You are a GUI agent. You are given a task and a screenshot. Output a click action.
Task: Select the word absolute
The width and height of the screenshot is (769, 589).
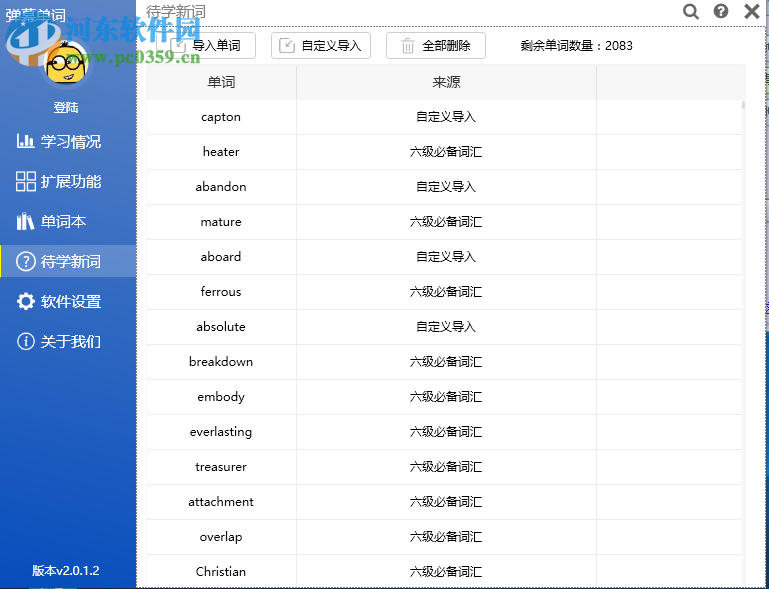click(221, 327)
